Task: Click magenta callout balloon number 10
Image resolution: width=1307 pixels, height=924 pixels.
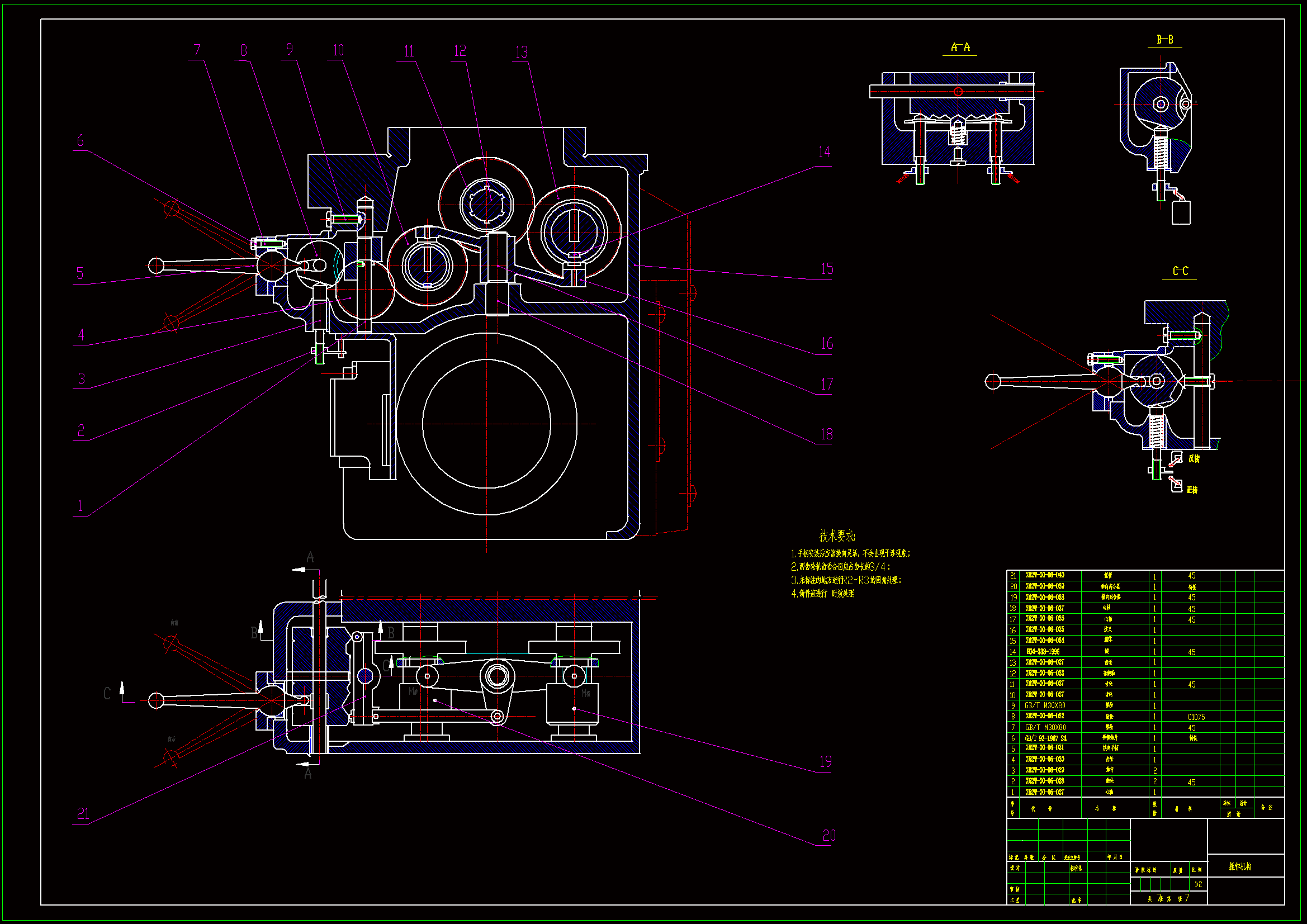Action: (338, 50)
